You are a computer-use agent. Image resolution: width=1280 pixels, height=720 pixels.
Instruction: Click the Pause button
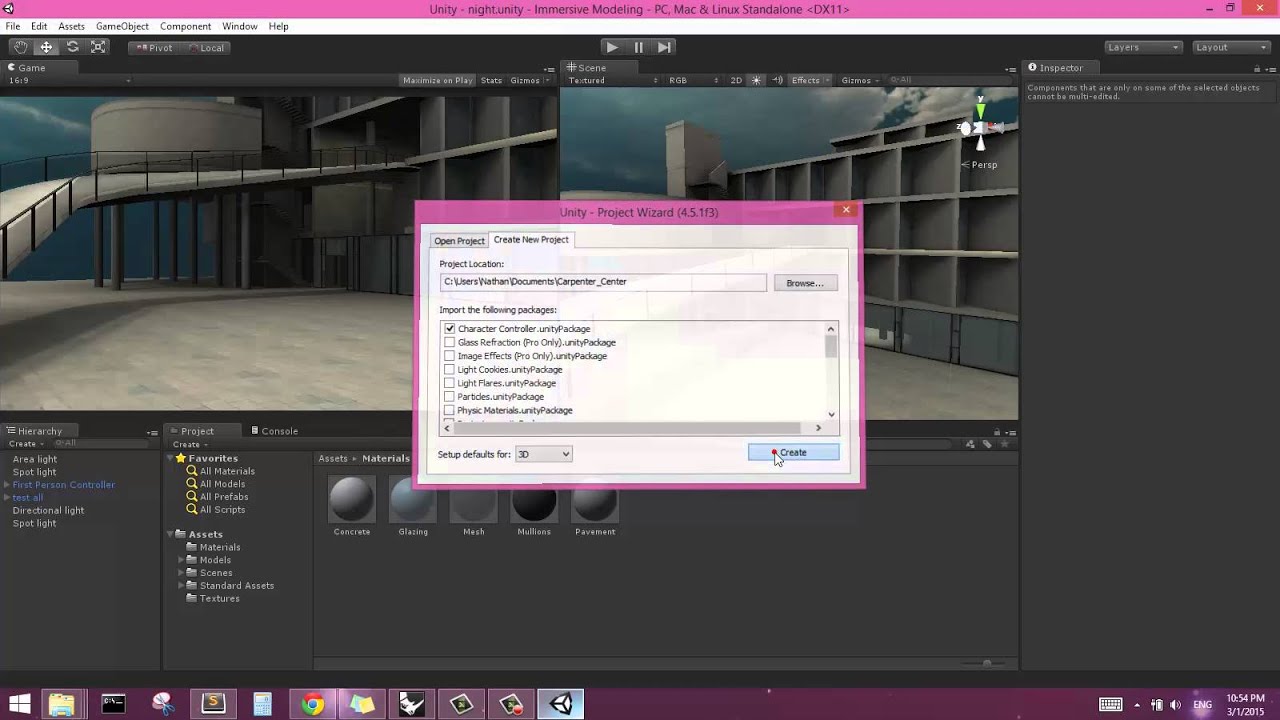(638, 47)
